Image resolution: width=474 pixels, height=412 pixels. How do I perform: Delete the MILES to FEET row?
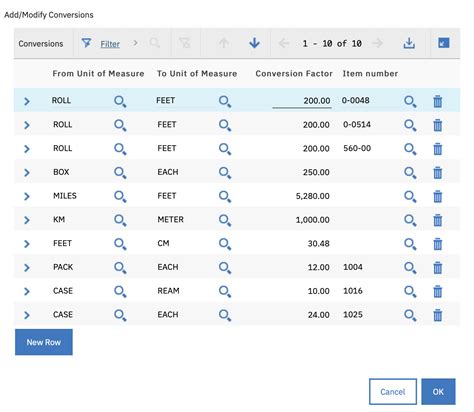point(438,196)
